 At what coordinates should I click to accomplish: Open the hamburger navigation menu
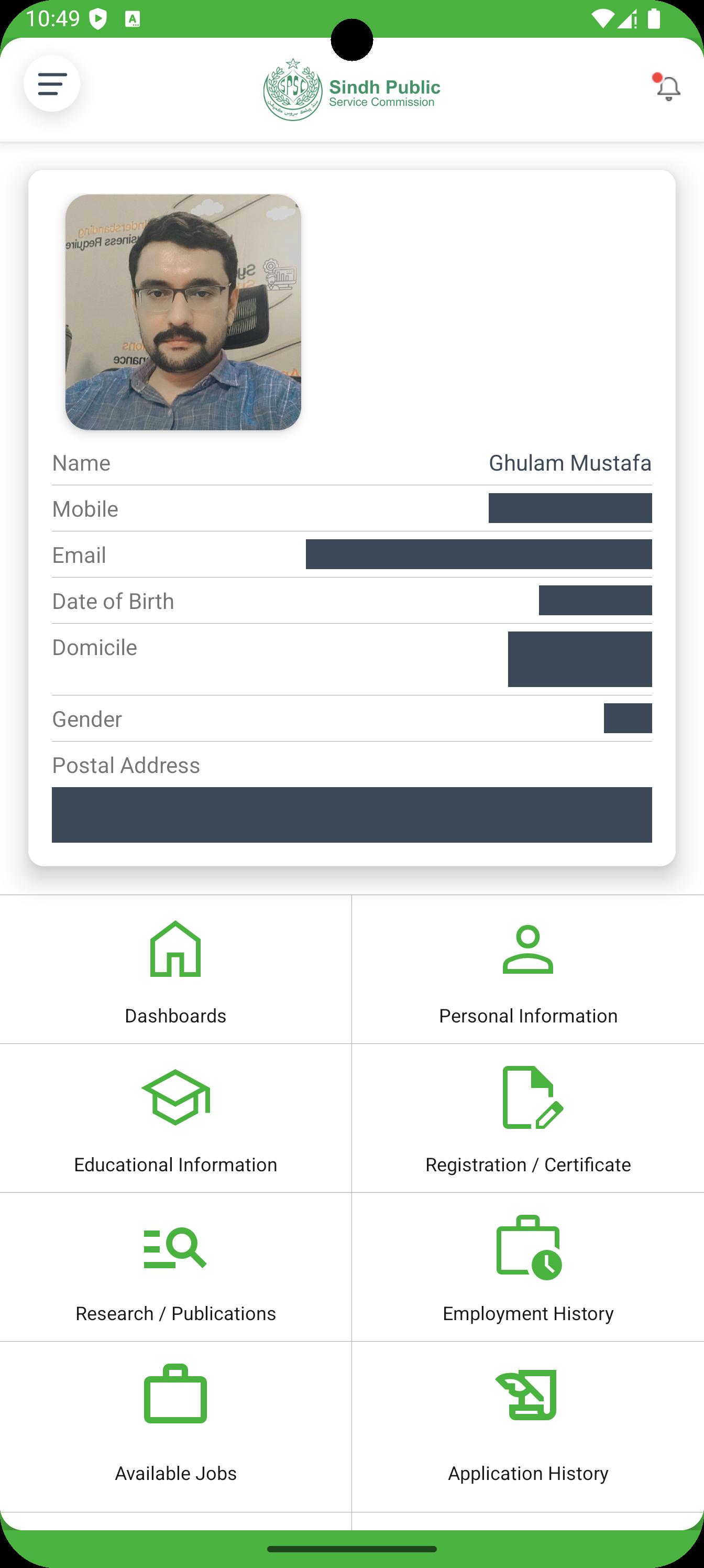(x=52, y=83)
